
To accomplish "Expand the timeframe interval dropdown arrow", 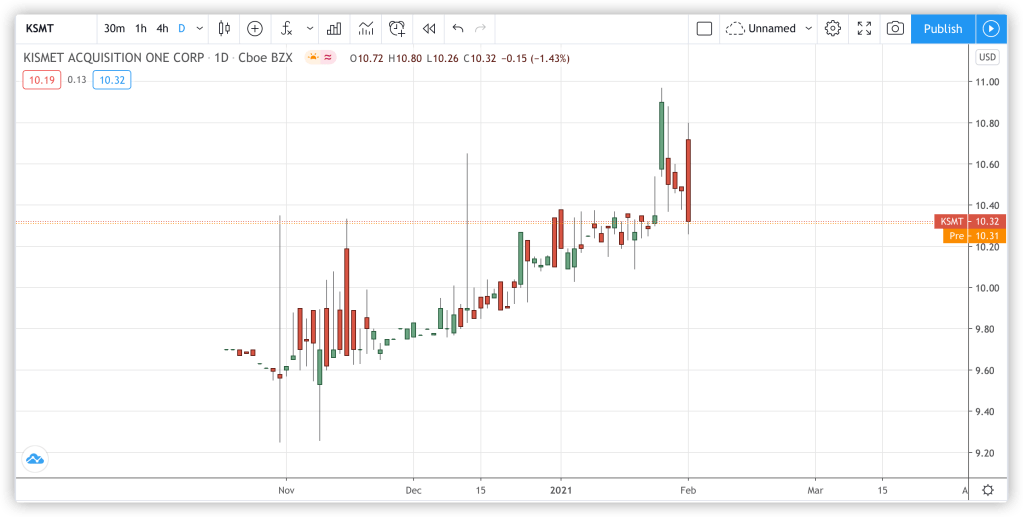I will click(200, 29).
